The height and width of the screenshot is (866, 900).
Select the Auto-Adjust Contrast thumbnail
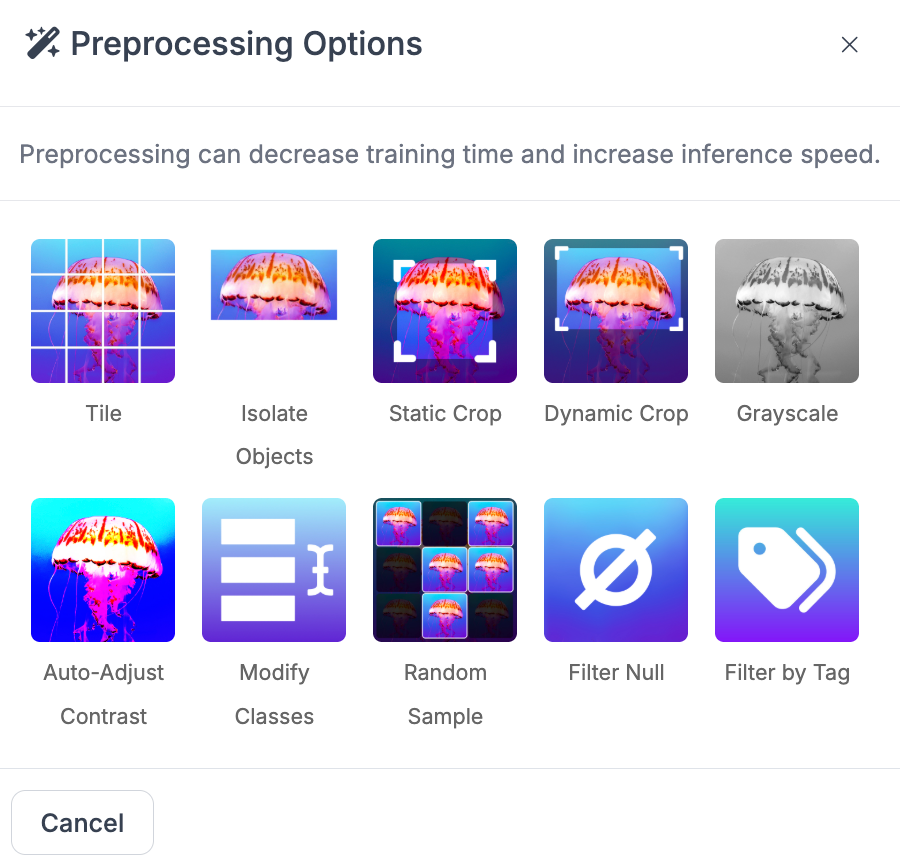coord(103,570)
